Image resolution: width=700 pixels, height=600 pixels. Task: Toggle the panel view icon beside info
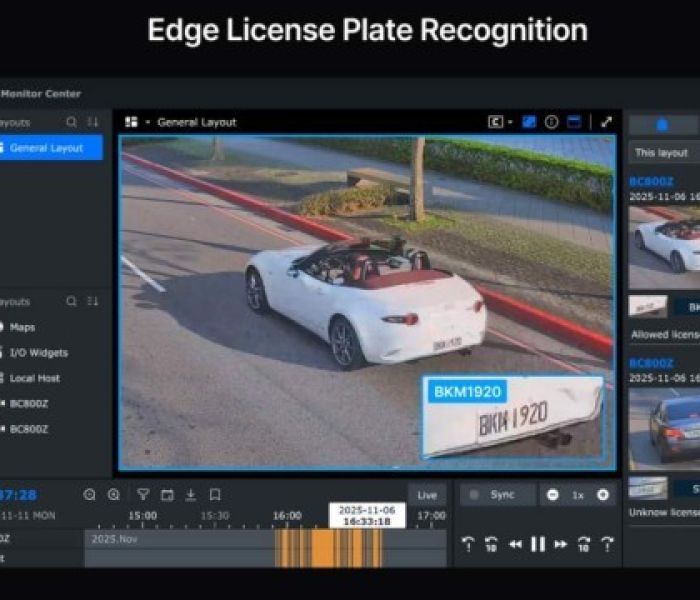coord(574,122)
